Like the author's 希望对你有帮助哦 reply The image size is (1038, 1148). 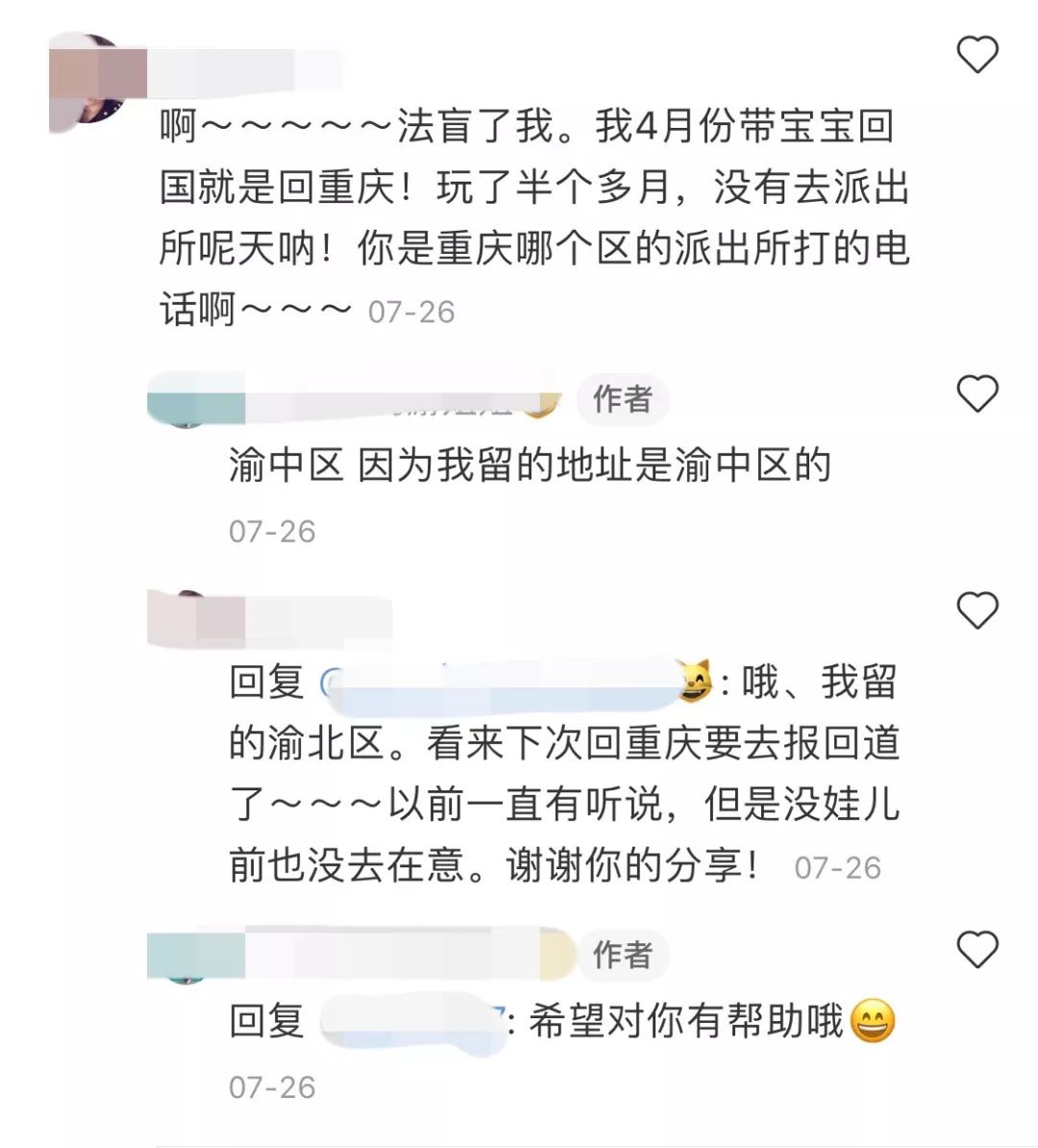977,950
